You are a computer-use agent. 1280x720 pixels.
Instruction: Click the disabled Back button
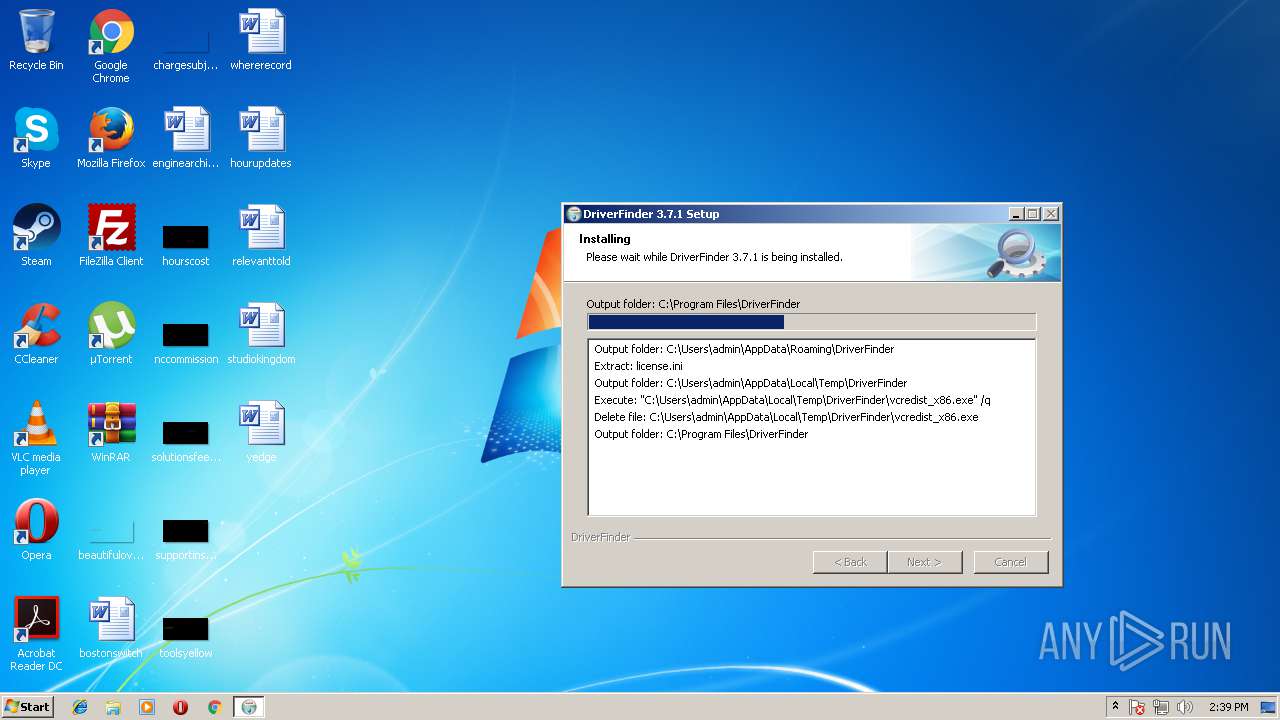point(850,562)
